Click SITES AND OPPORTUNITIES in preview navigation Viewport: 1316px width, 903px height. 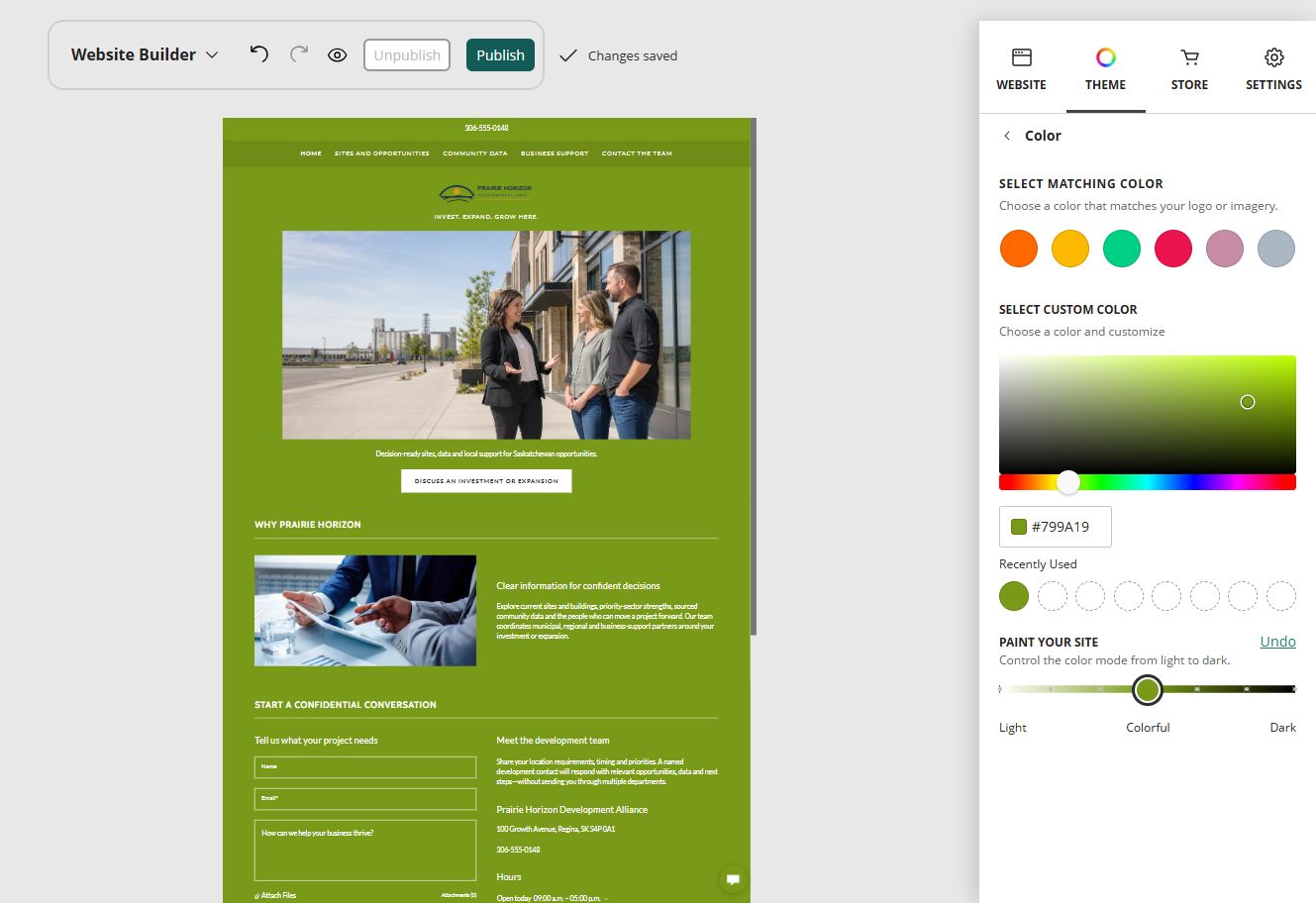click(382, 153)
